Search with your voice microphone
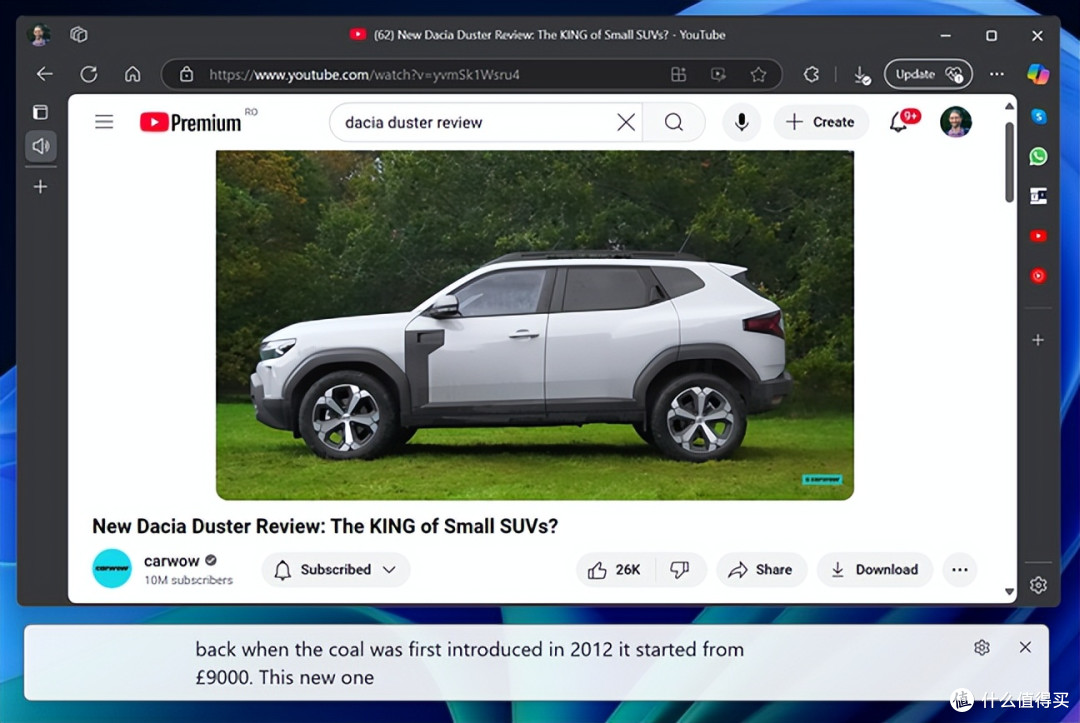Screen dimensions: 1080x723 point(742,123)
